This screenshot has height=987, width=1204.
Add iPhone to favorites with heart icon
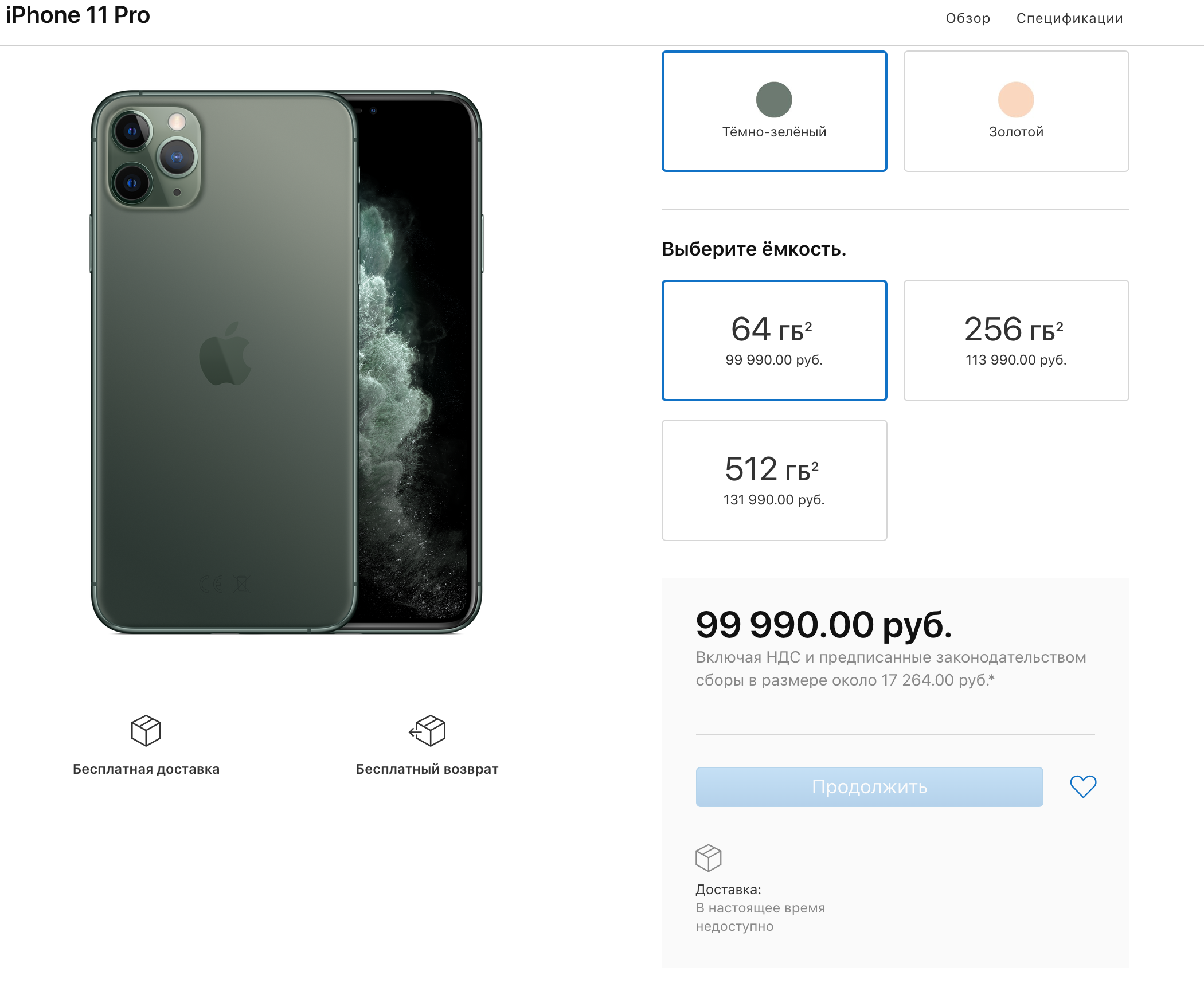point(1082,786)
